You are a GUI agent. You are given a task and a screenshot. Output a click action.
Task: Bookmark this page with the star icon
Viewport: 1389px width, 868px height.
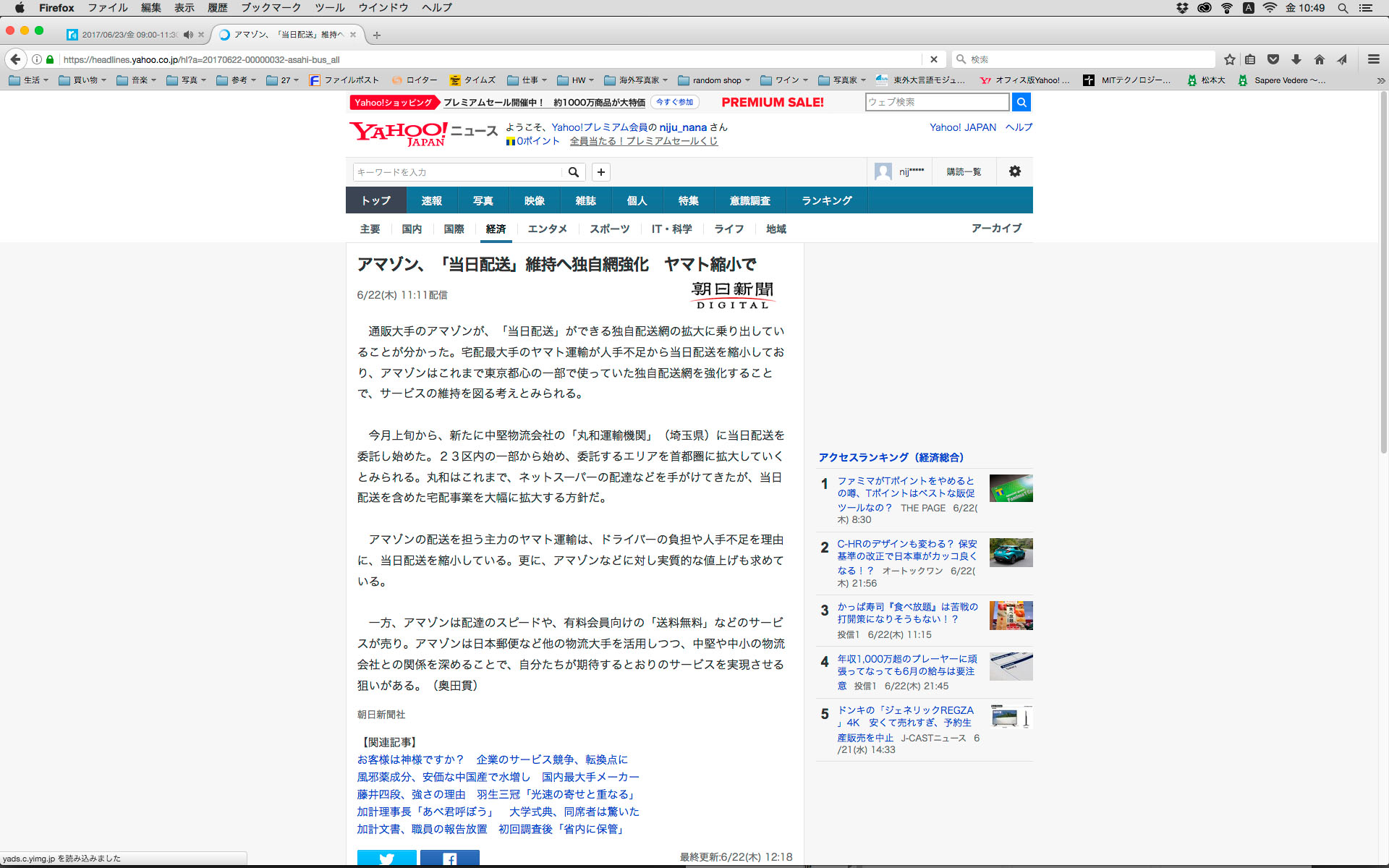(x=1229, y=59)
